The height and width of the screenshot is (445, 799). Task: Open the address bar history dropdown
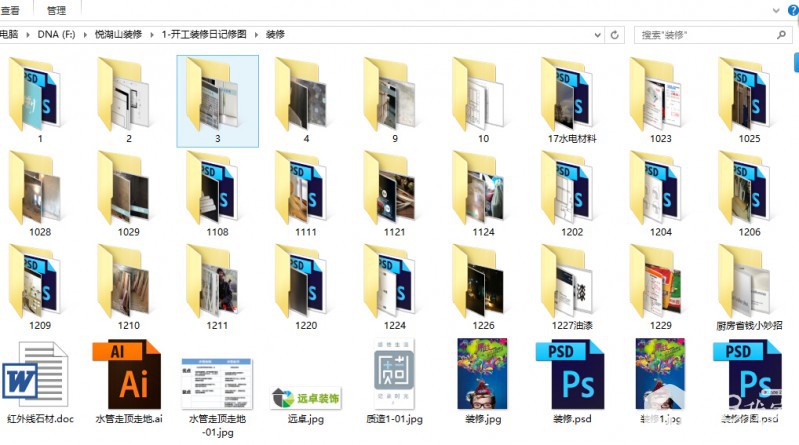click(x=600, y=35)
